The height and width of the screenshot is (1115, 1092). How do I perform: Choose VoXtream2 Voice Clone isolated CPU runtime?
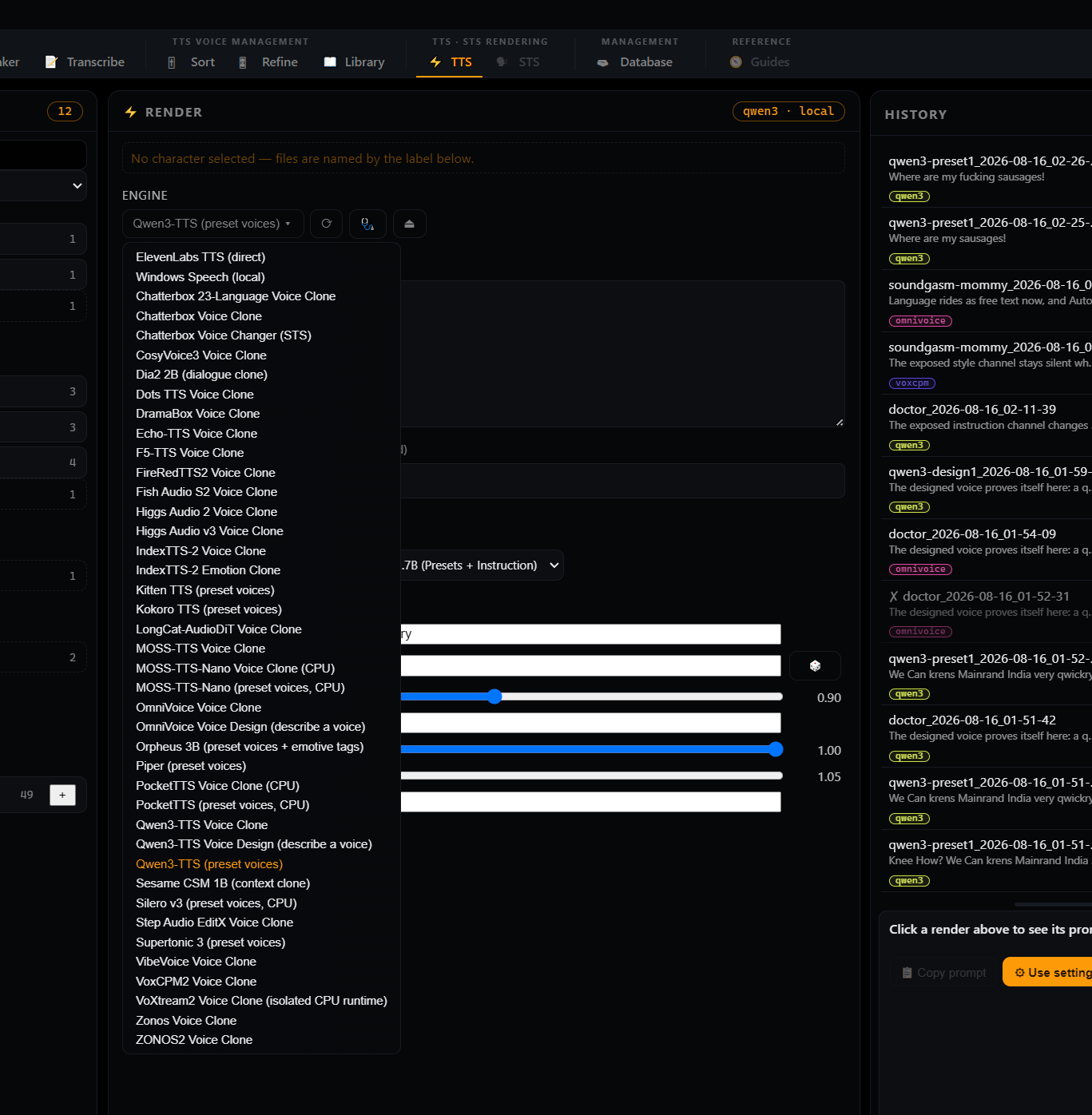(x=261, y=1001)
